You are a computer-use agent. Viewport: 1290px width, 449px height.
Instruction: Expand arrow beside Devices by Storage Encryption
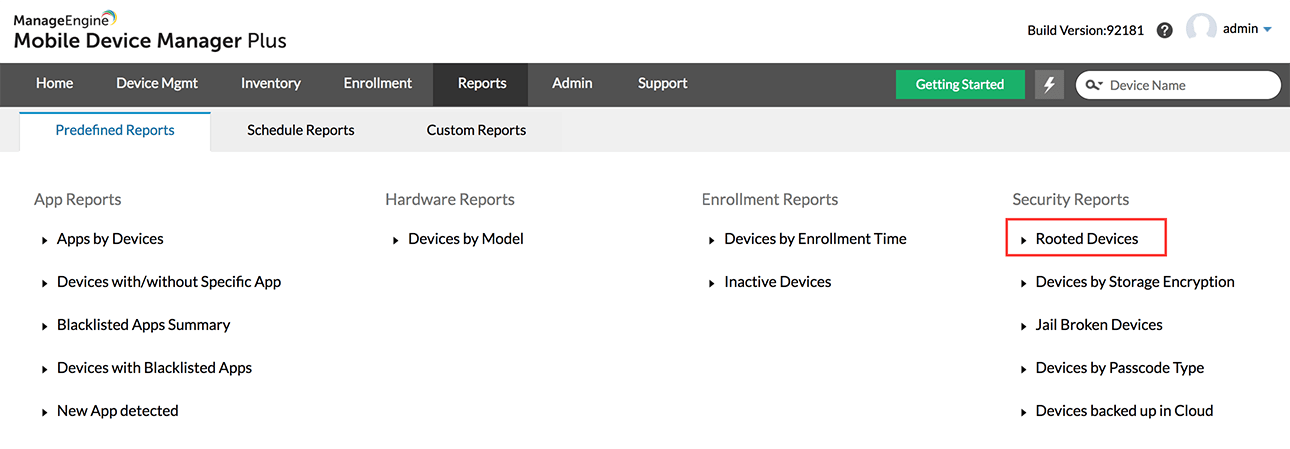tap(1024, 284)
